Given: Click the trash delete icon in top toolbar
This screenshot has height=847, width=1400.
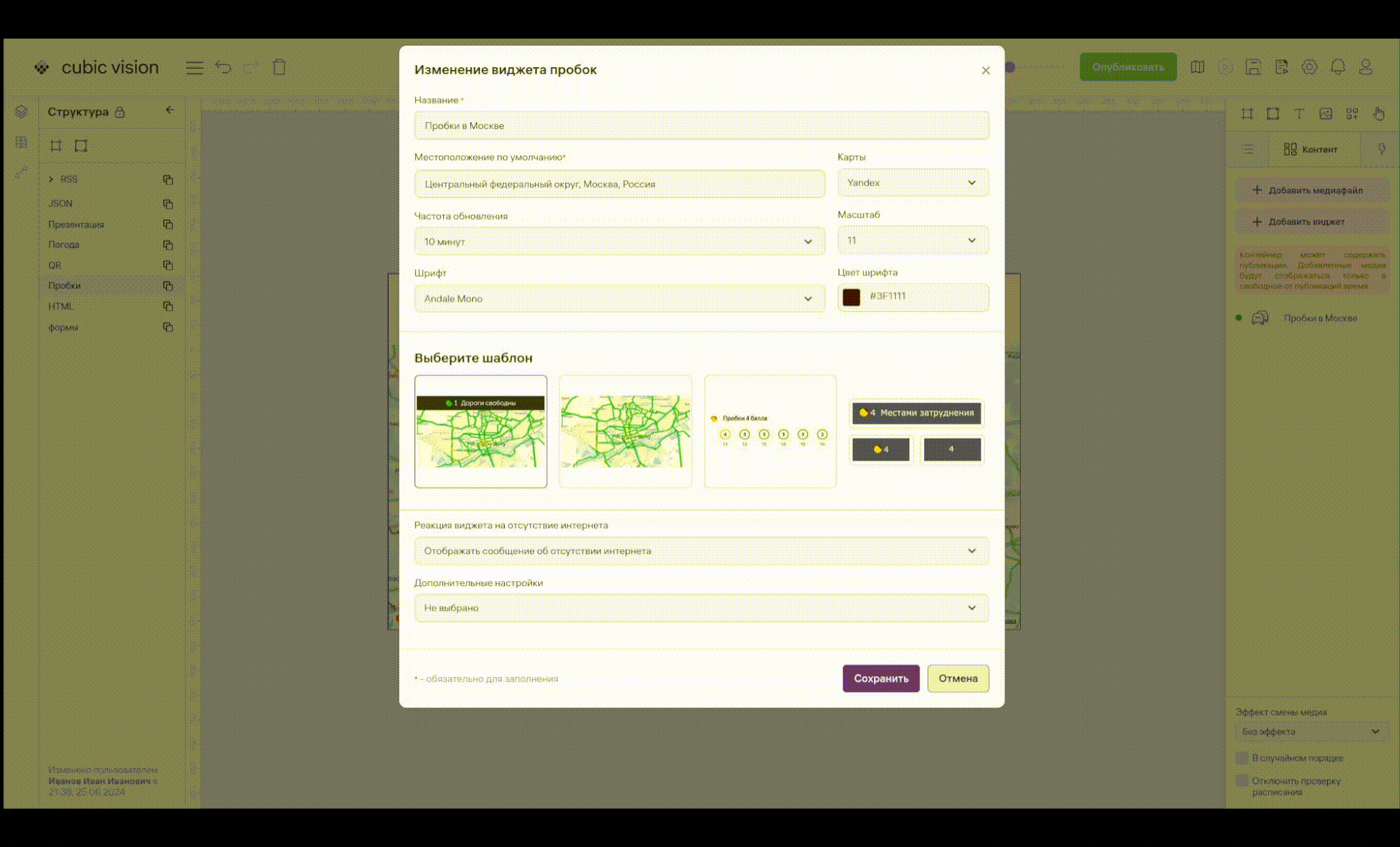Looking at the screenshot, I should tap(279, 67).
